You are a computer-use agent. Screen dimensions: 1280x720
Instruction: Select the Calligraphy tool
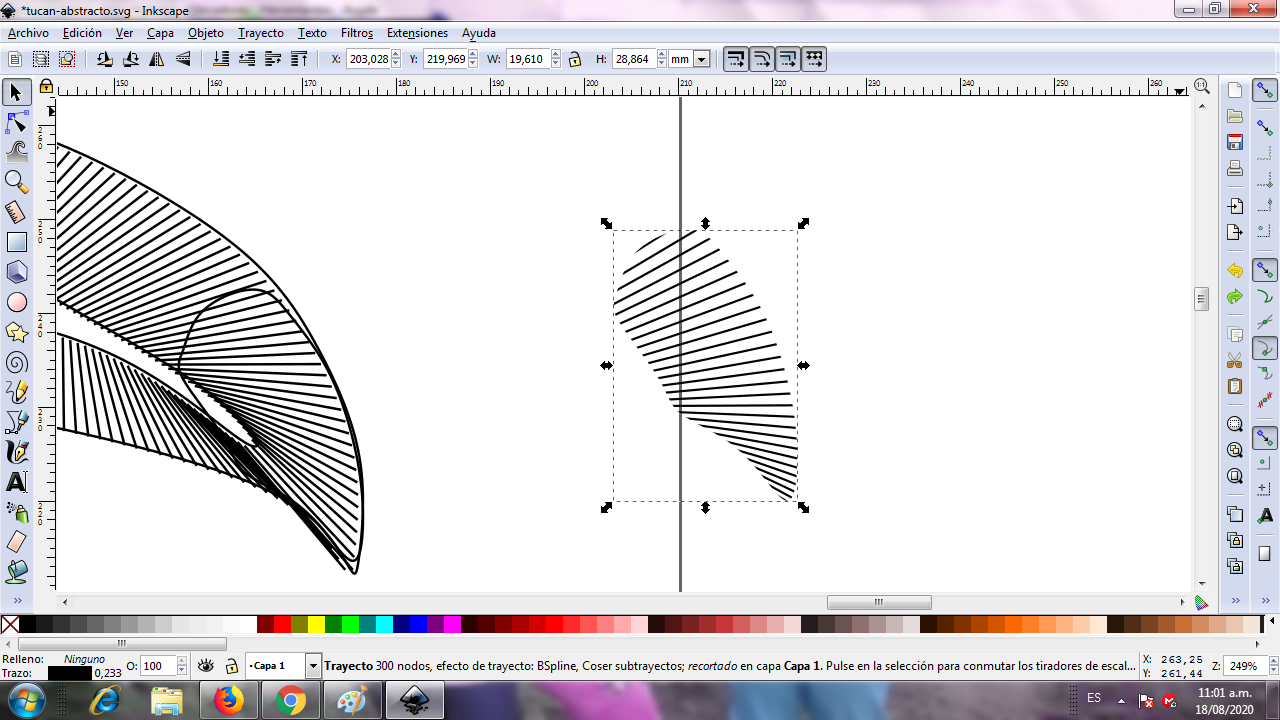click(x=16, y=452)
